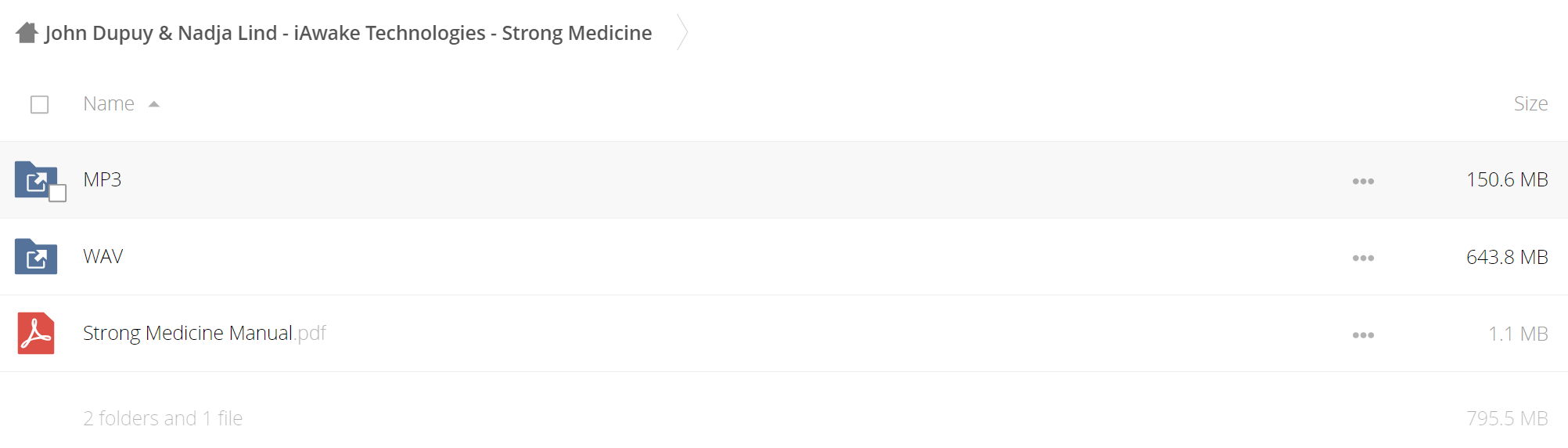Toggle the select-all checkbox in header

(x=39, y=104)
